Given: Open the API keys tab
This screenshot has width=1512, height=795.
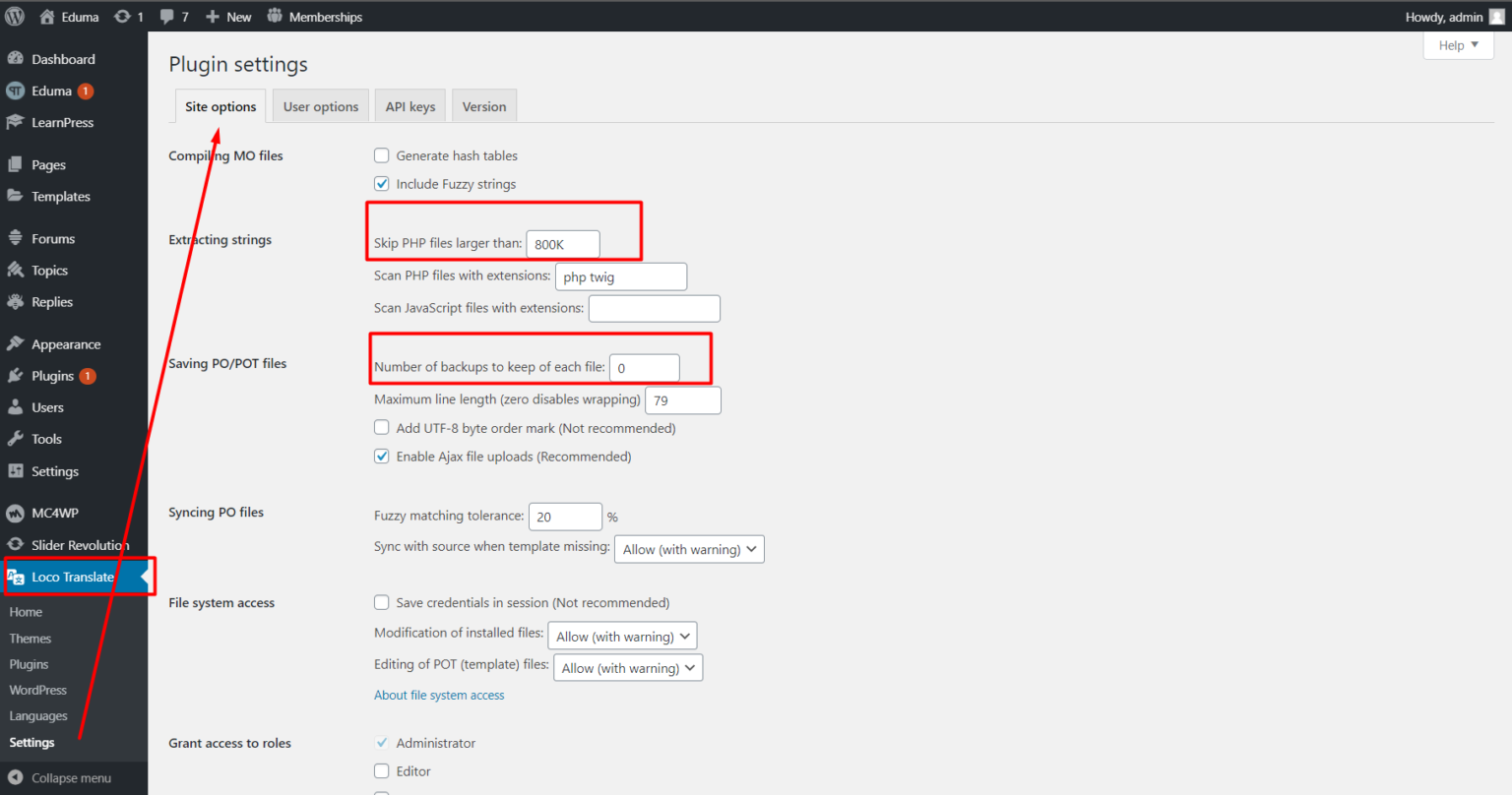Looking at the screenshot, I should pos(409,105).
